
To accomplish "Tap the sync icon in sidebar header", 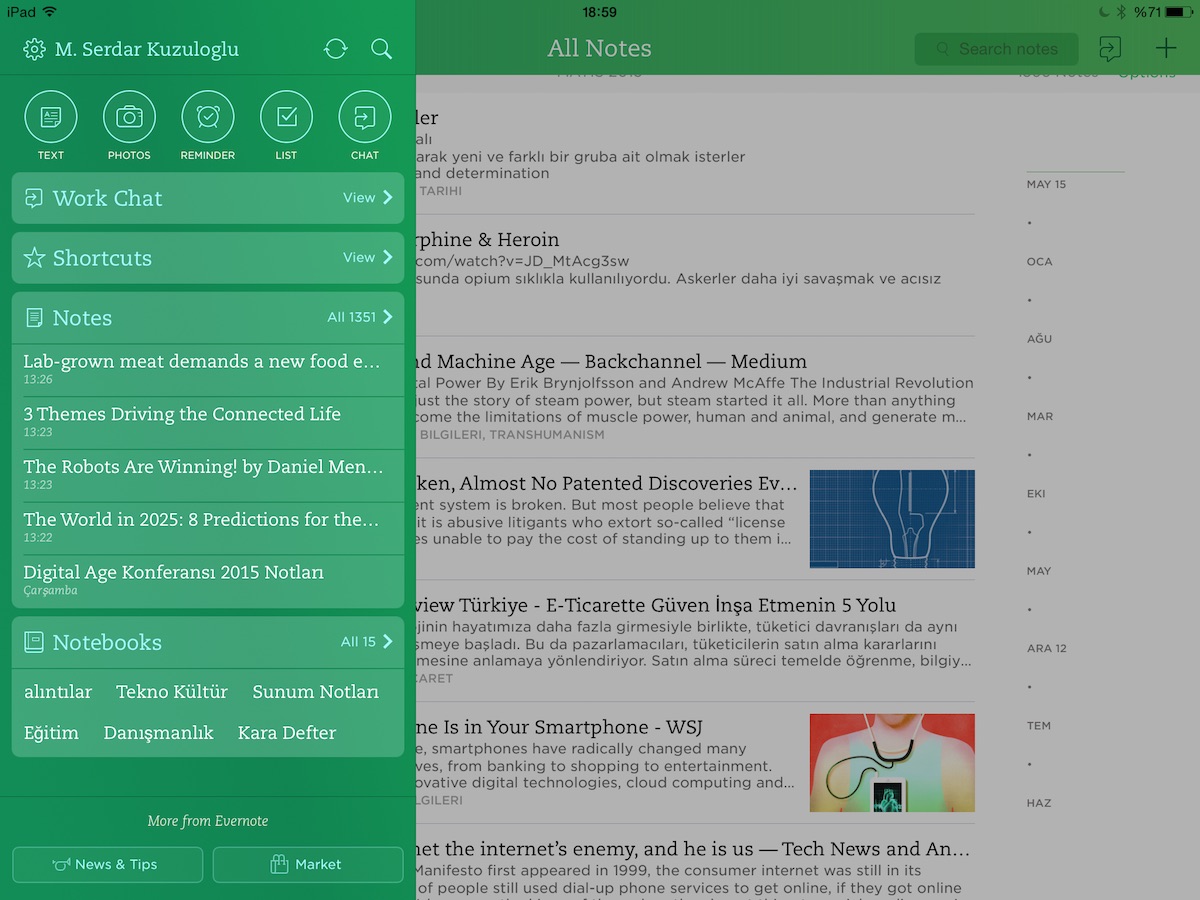I will (336, 49).
